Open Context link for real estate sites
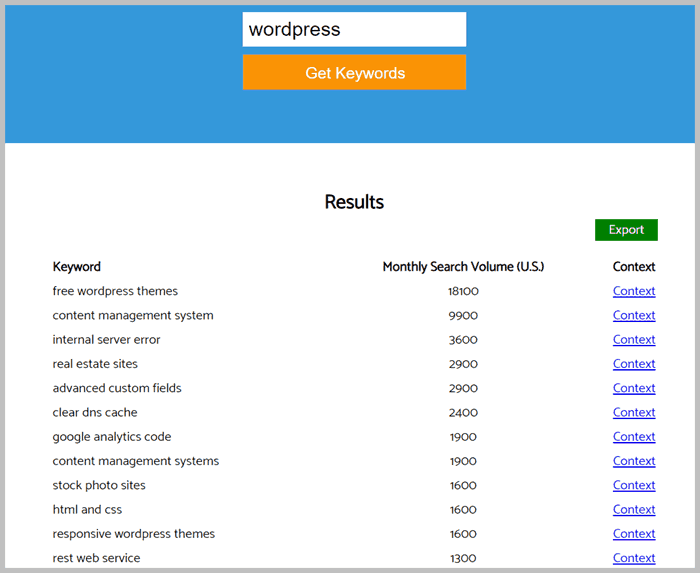The width and height of the screenshot is (700, 573). click(633, 364)
